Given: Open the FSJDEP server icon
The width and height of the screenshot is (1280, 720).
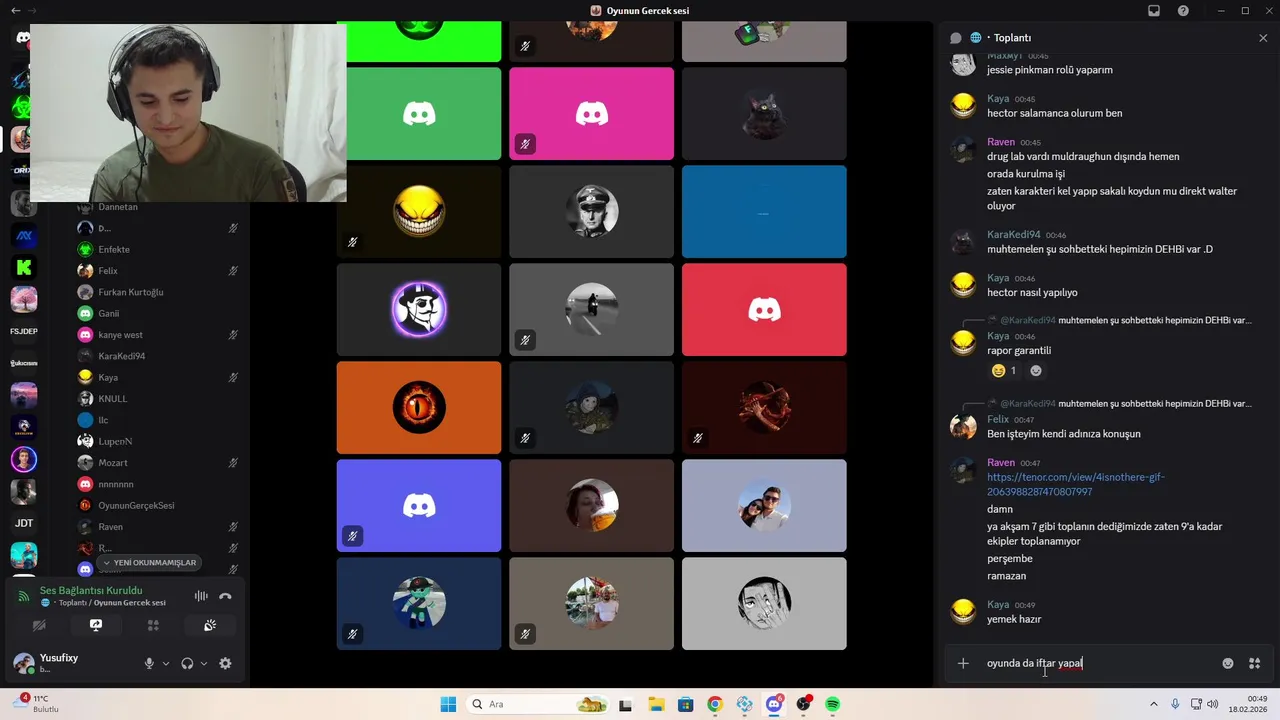Looking at the screenshot, I should pos(24,331).
